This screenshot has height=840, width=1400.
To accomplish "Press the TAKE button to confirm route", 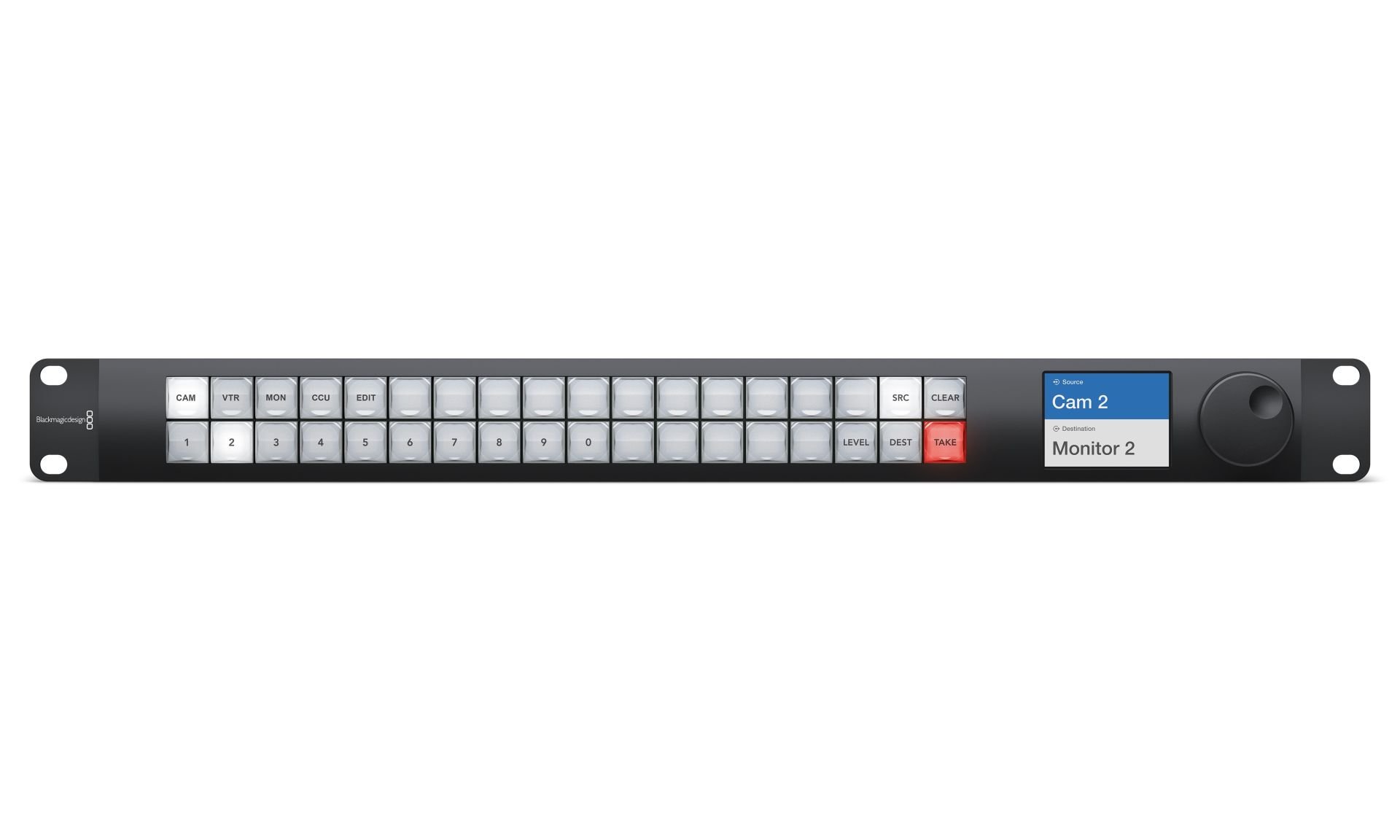I will [944, 442].
